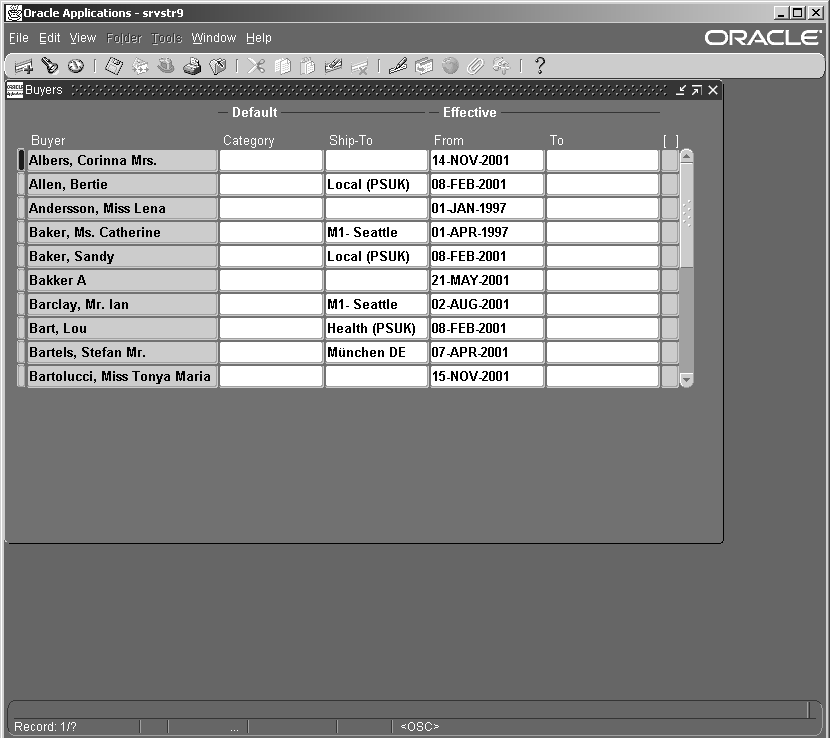Image resolution: width=830 pixels, height=738 pixels.
Task: Open the Tools menu
Action: point(166,38)
